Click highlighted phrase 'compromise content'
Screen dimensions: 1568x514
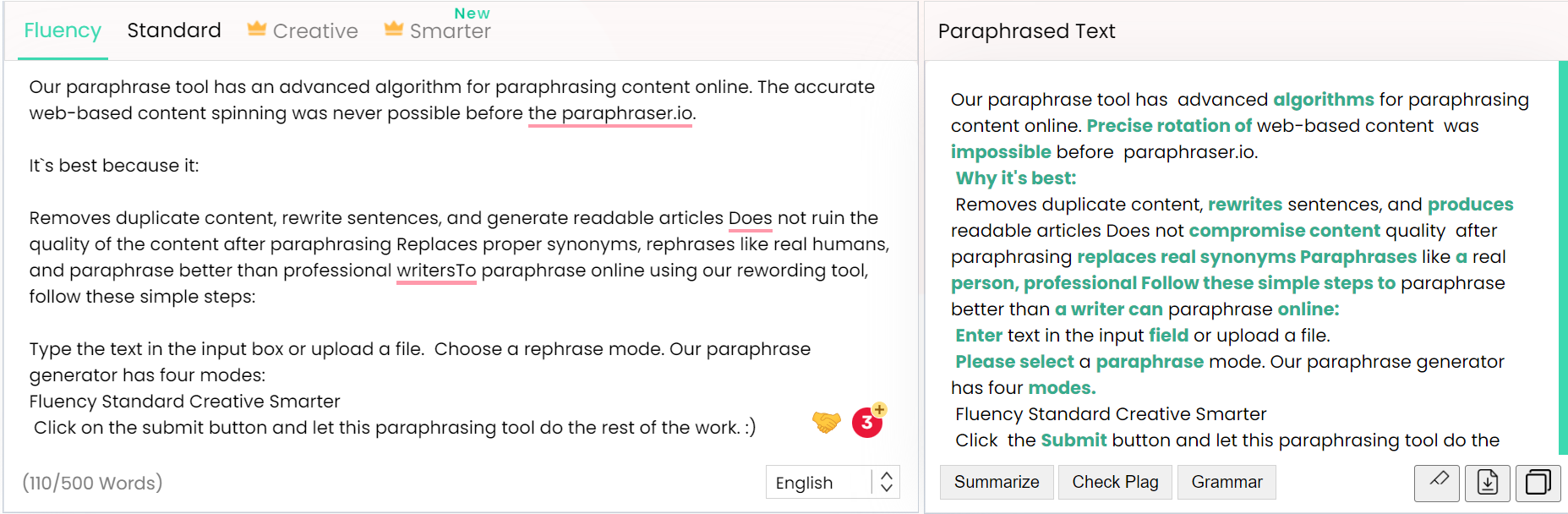point(1285,231)
